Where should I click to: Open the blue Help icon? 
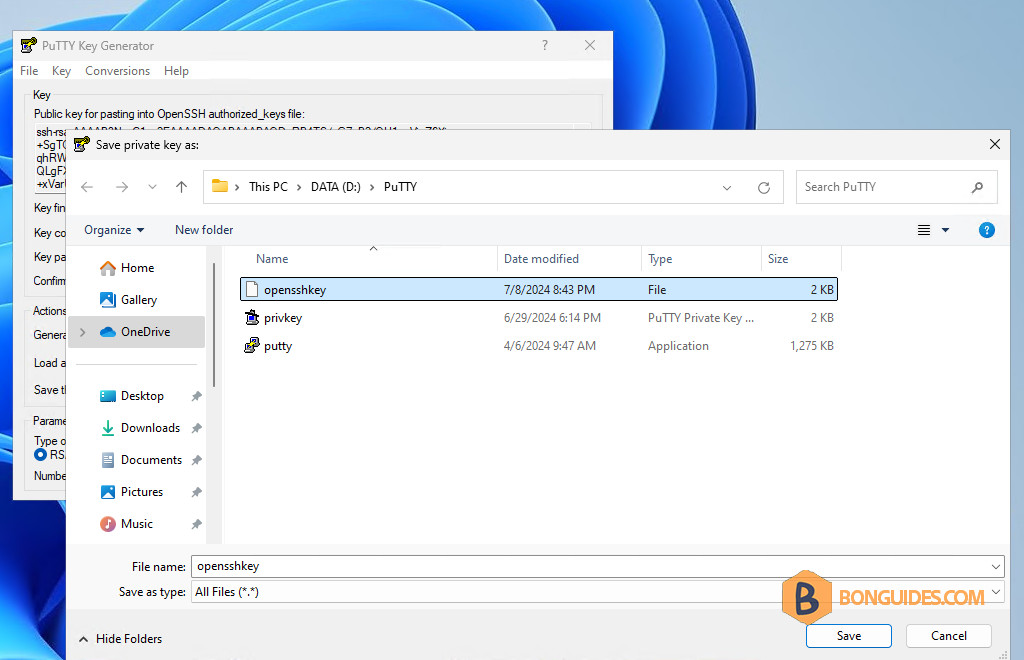(x=986, y=230)
